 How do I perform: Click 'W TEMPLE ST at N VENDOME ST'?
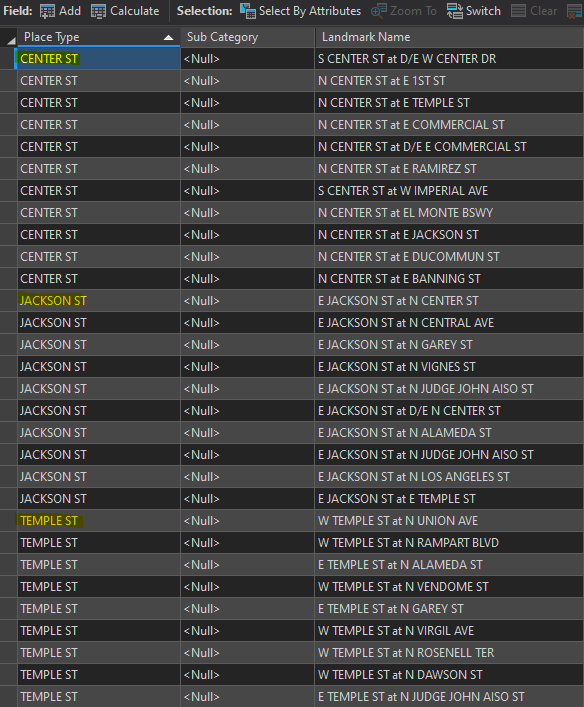pyautogui.click(x=403, y=587)
